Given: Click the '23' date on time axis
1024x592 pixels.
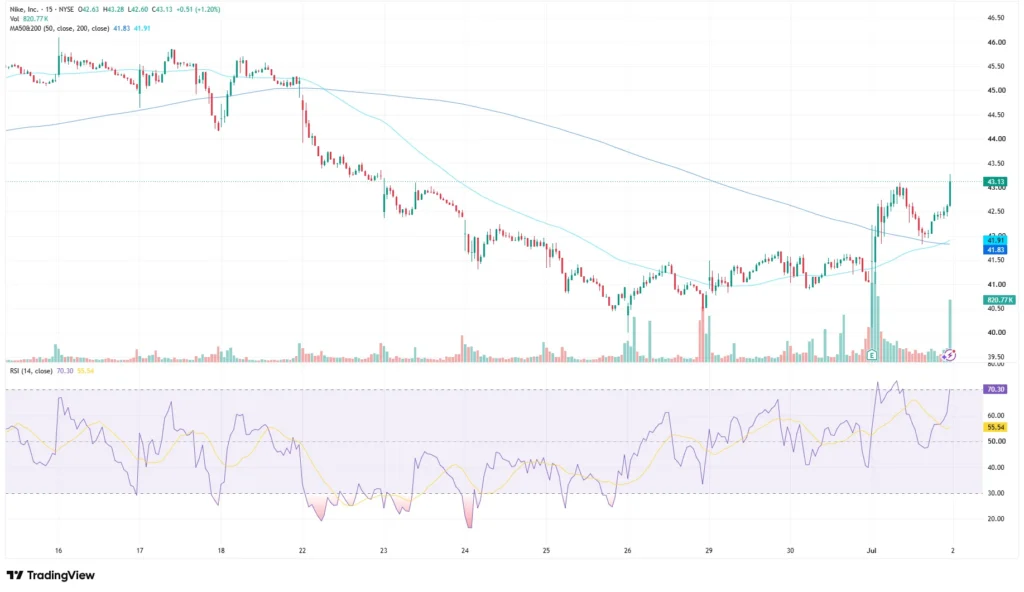Looking at the screenshot, I should pyautogui.click(x=383, y=551).
